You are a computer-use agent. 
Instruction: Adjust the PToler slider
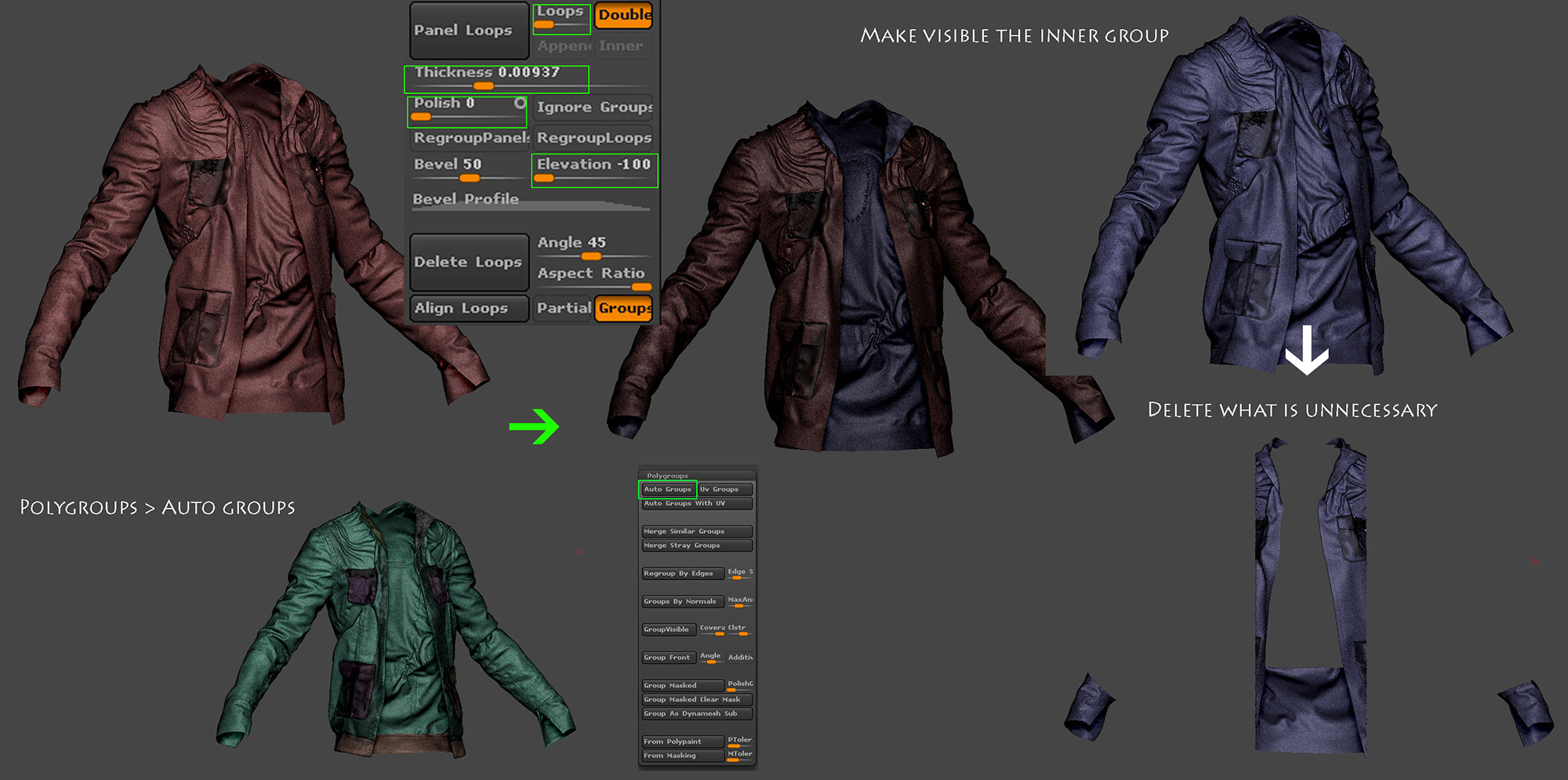pos(739,742)
